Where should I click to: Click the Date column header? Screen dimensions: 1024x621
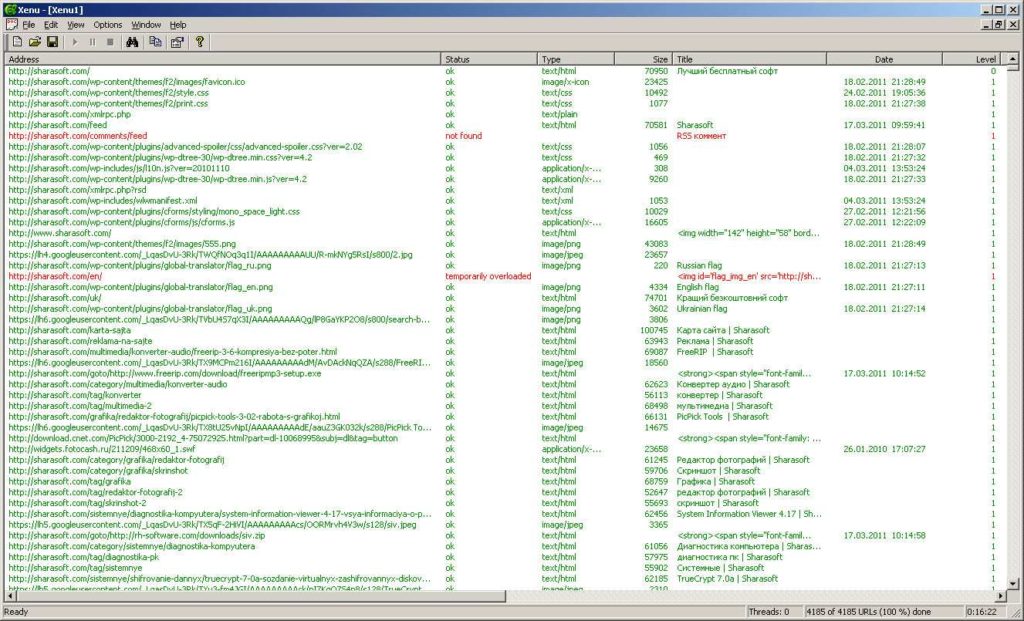click(884, 59)
